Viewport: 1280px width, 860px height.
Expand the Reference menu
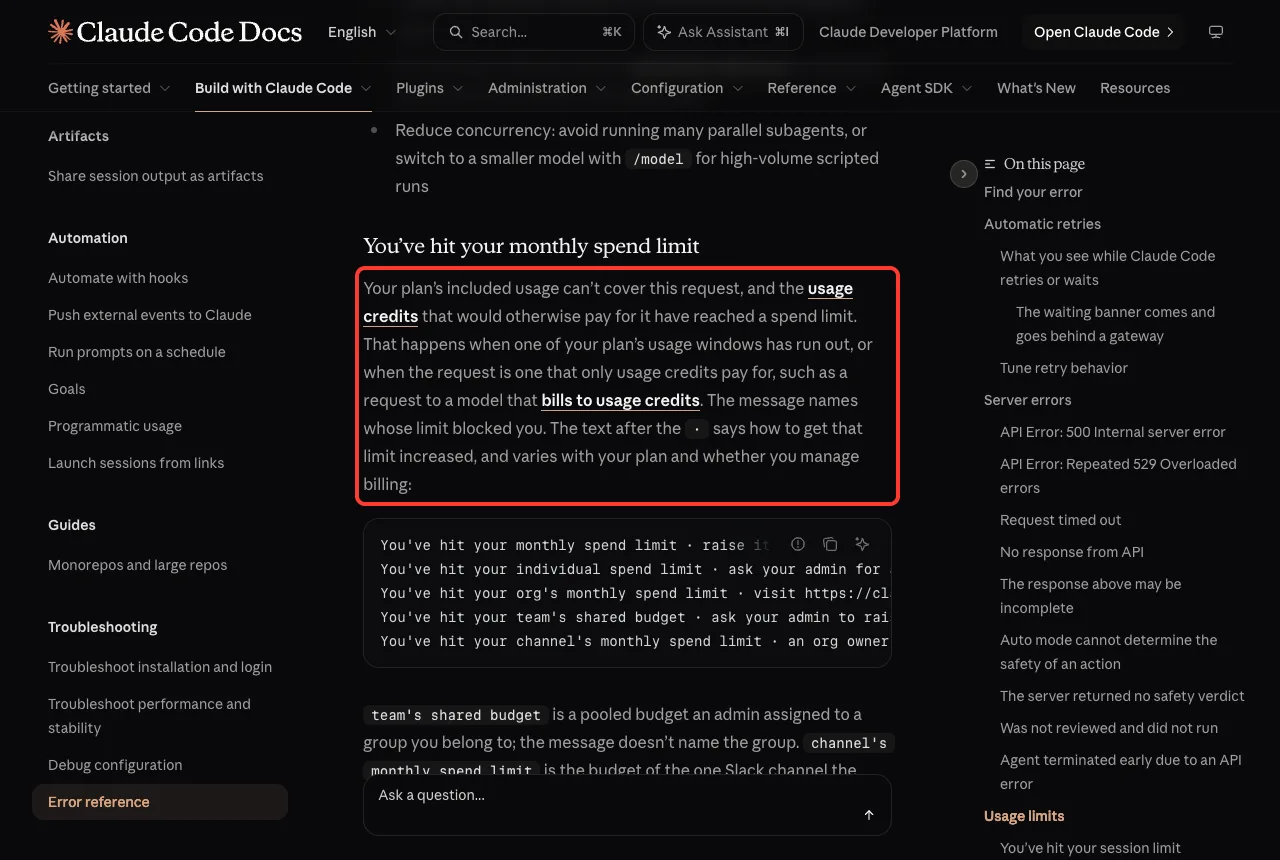point(812,88)
